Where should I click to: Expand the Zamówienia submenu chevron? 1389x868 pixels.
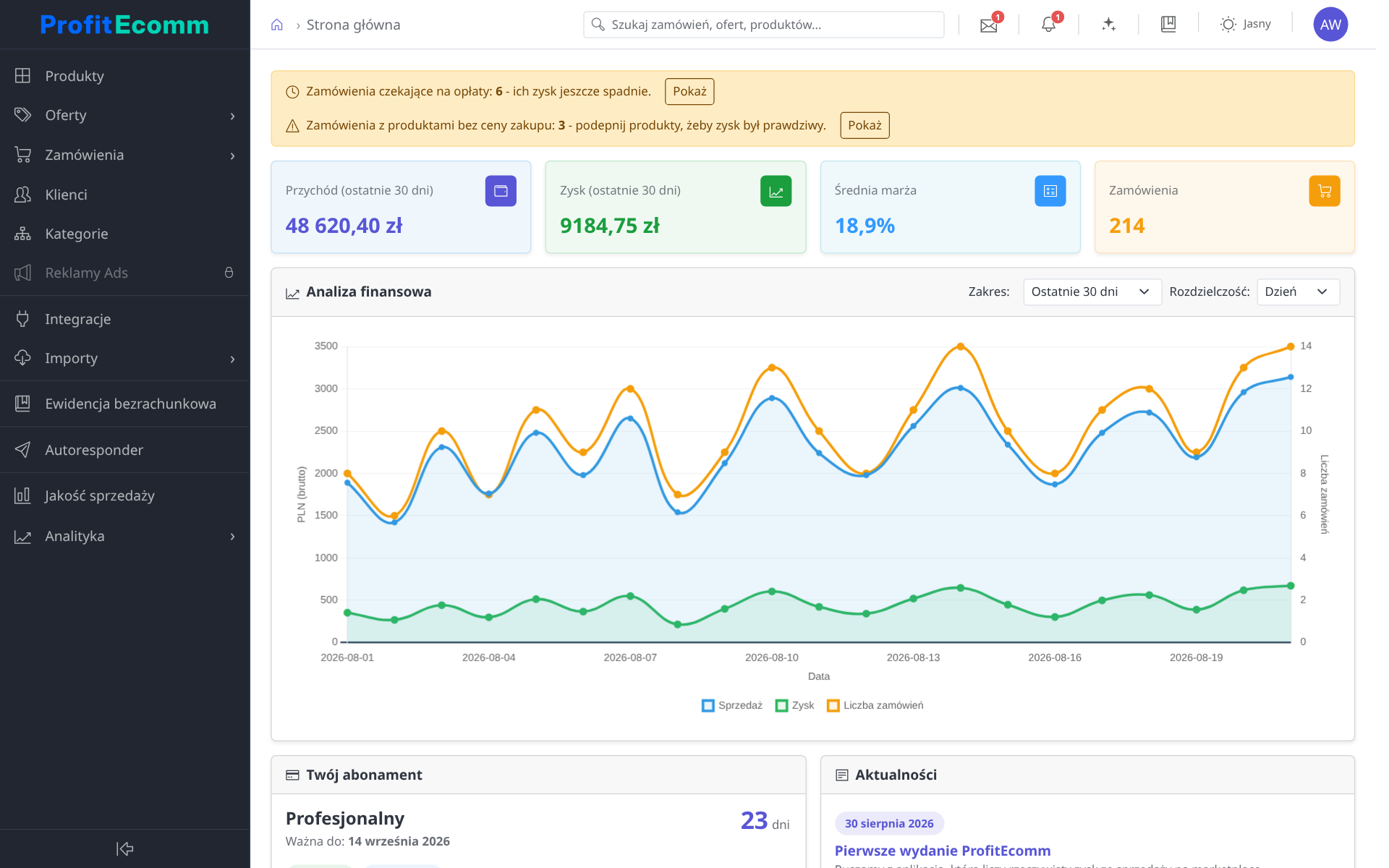point(232,156)
